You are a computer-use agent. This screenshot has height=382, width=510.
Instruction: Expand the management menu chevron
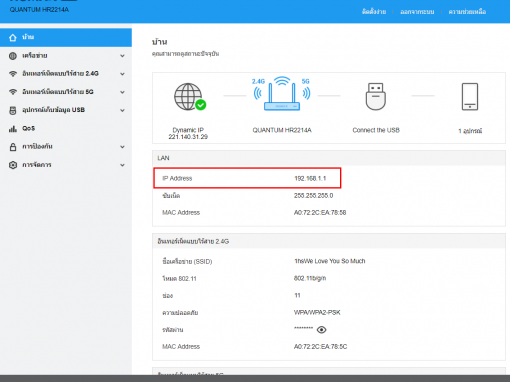pos(122,165)
